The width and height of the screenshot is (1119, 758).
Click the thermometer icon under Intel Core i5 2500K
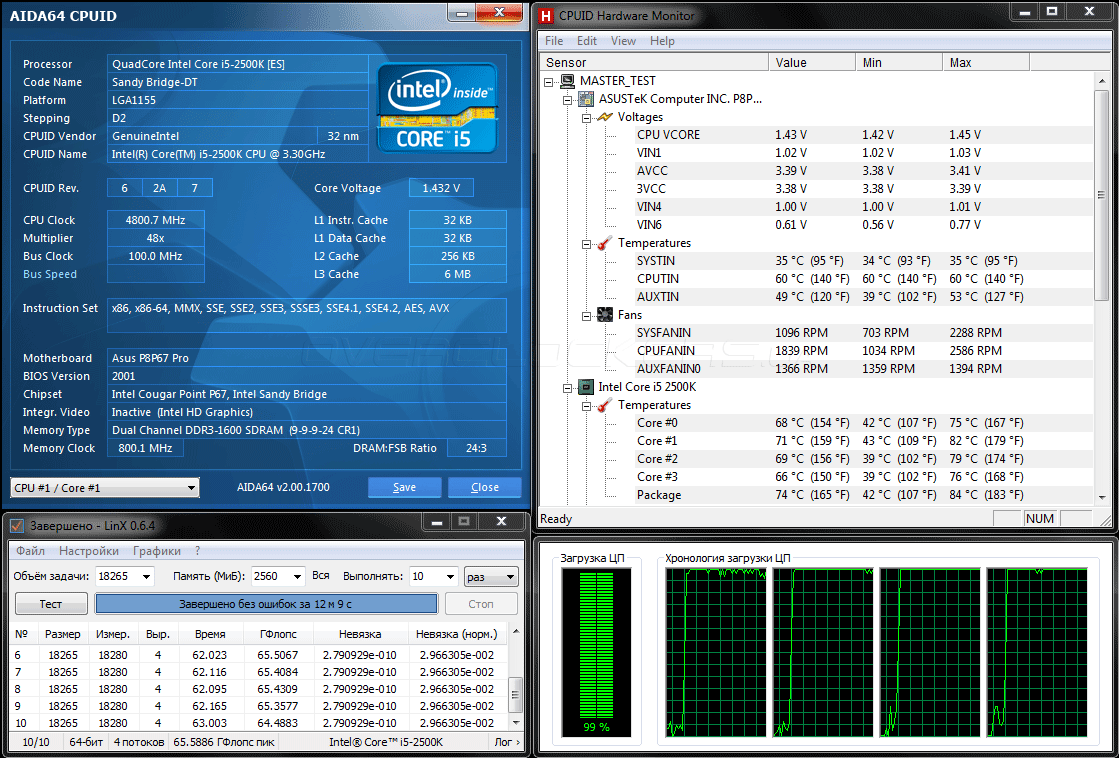point(604,405)
